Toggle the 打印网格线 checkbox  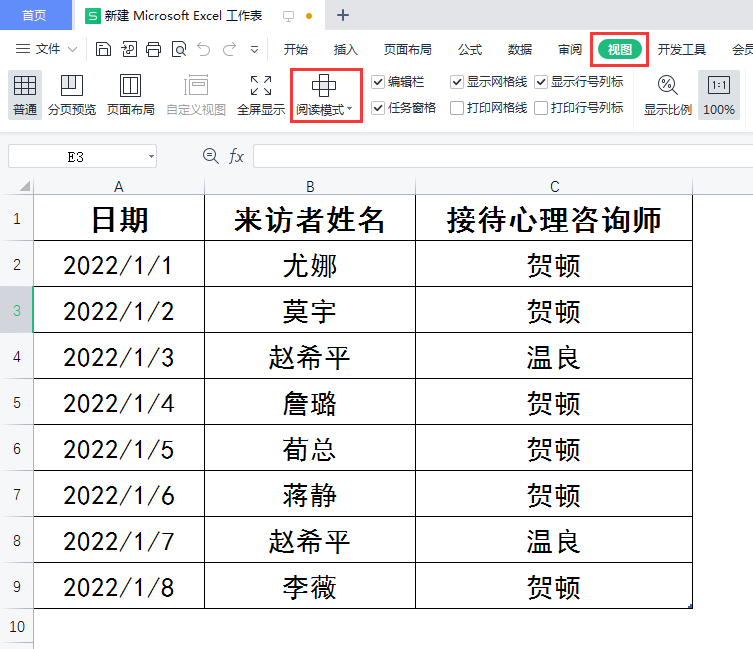pos(457,108)
